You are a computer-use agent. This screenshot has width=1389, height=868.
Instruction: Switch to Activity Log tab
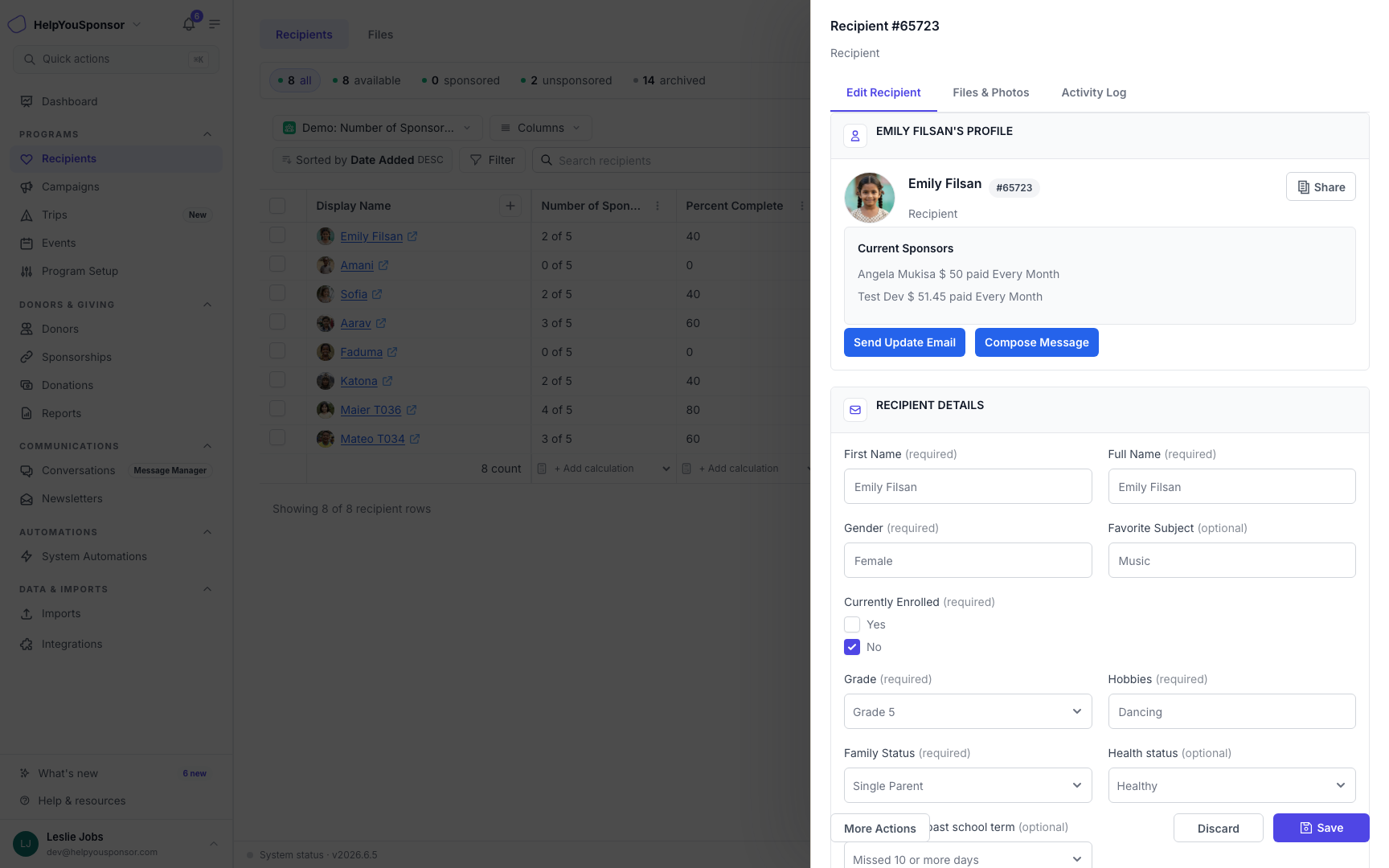point(1093,92)
